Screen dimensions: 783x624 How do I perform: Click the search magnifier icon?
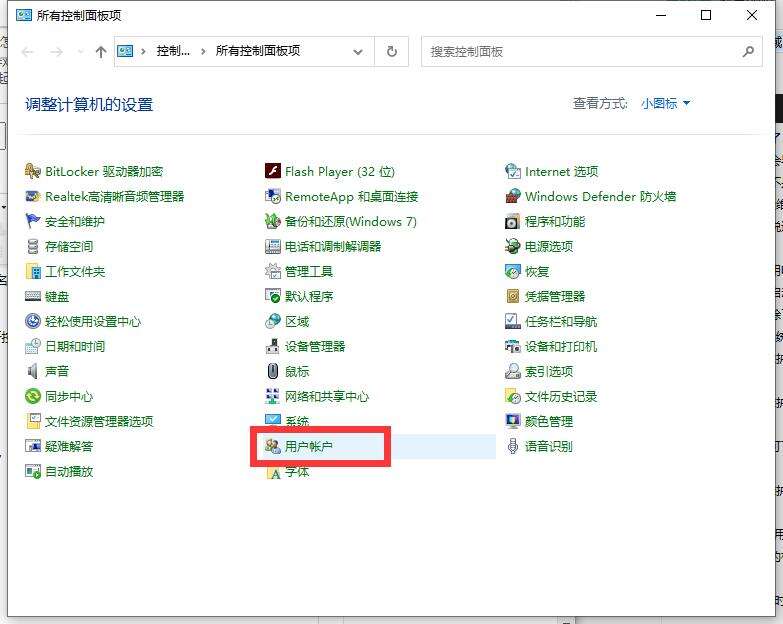pos(748,51)
